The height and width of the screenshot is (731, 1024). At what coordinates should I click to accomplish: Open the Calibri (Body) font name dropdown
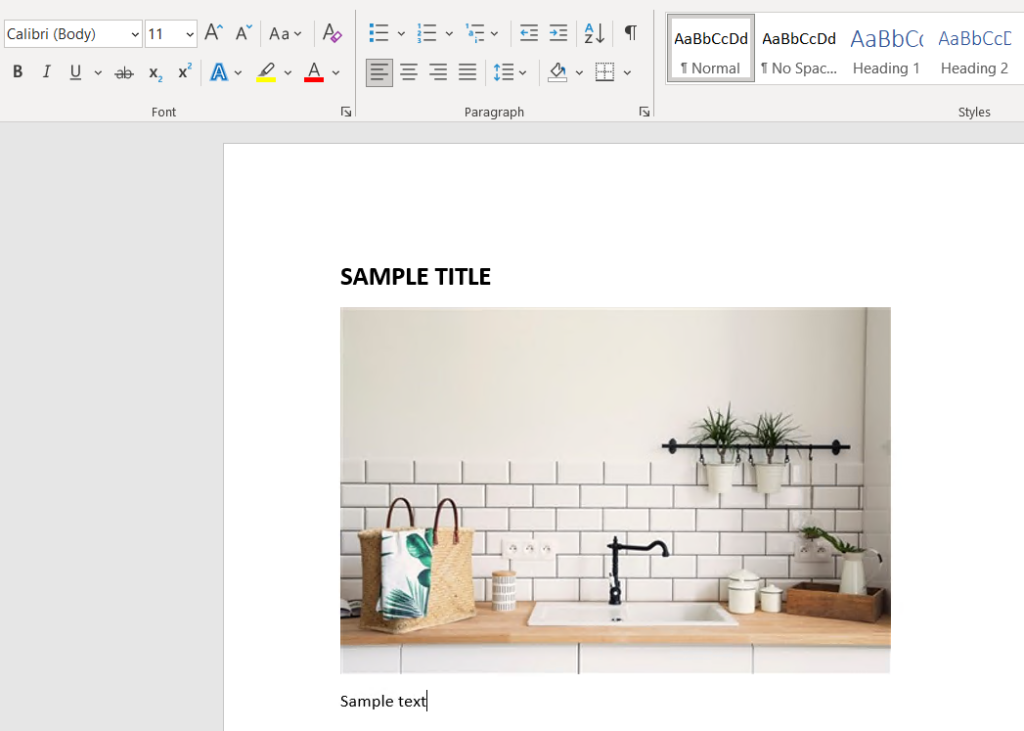(x=135, y=35)
